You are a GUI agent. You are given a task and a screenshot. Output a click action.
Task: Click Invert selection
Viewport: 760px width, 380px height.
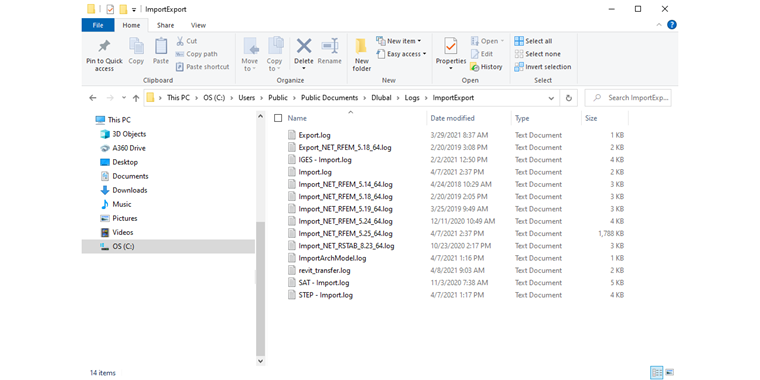[543, 67]
